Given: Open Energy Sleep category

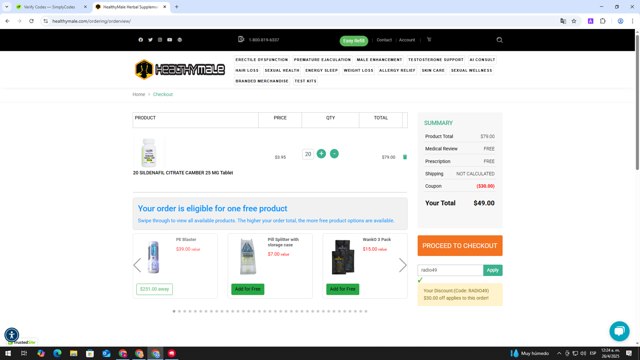Looking at the screenshot, I should tap(322, 70).
